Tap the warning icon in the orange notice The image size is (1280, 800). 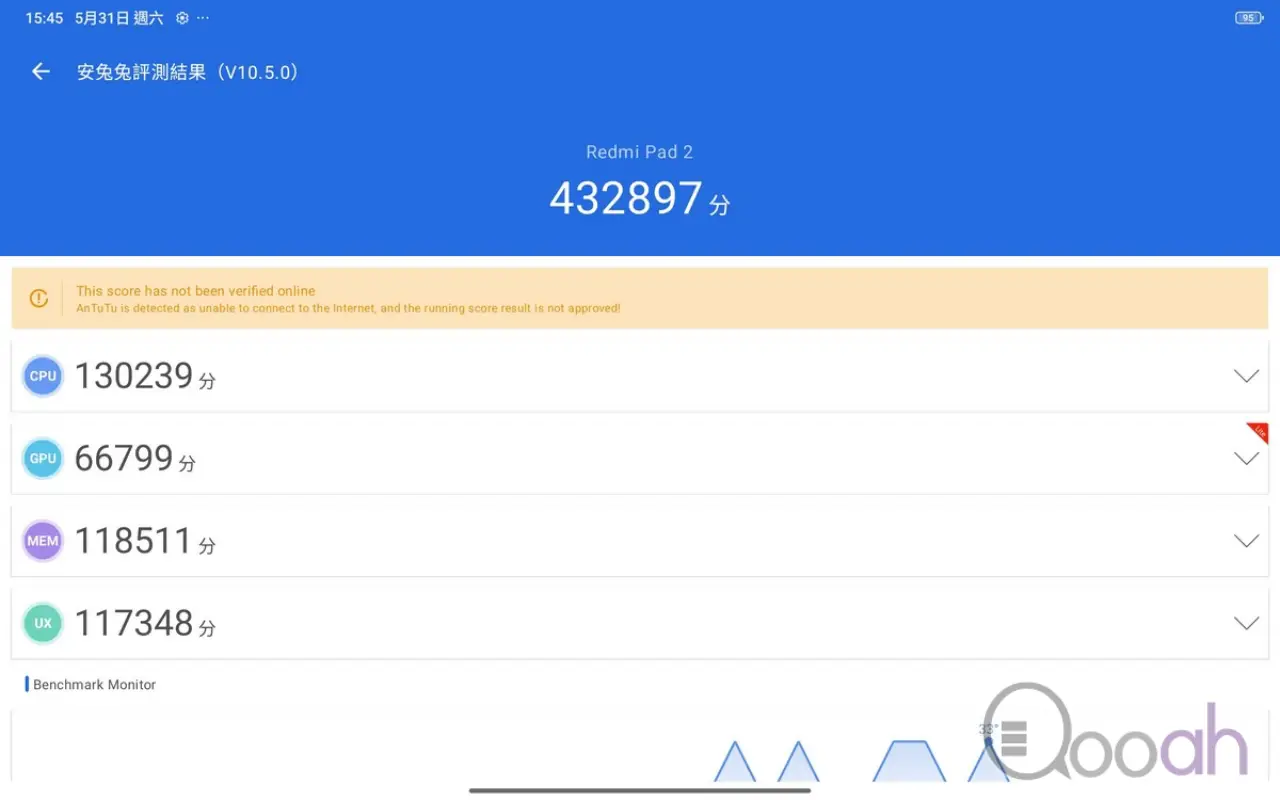click(39, 298)
